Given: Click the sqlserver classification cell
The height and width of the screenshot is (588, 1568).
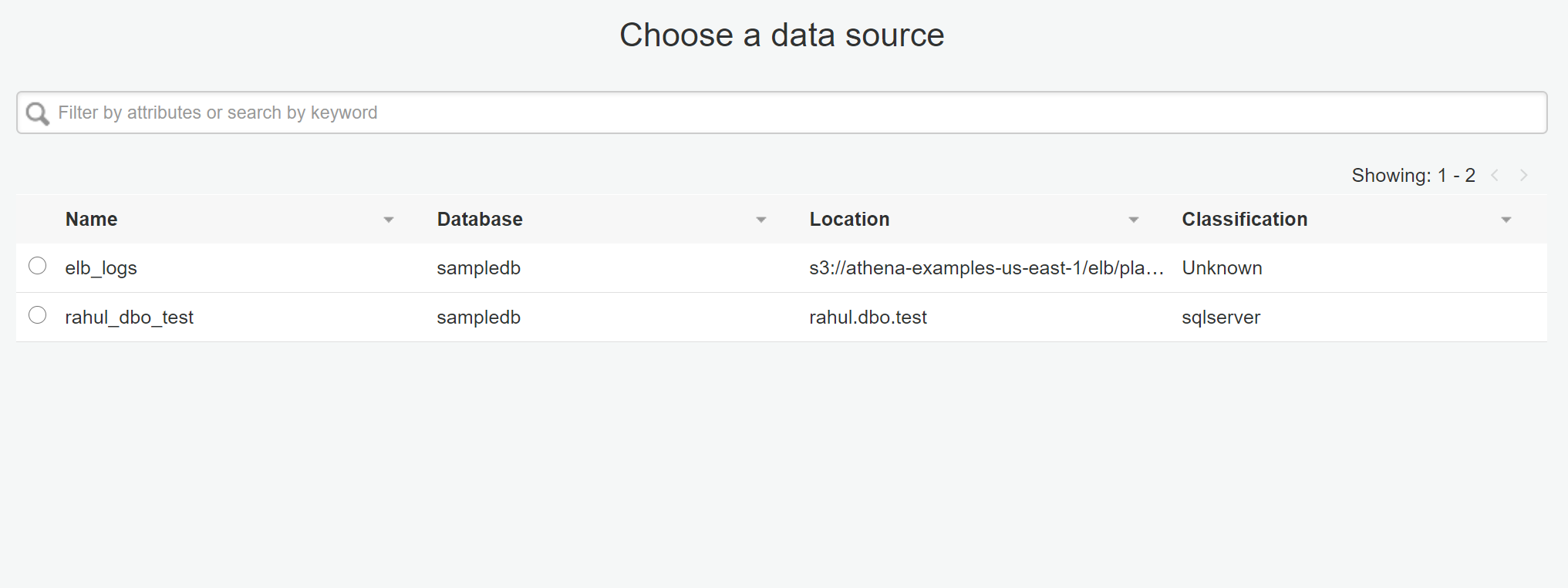Looking at the screenshot, I should click(x=1221, y=318).
